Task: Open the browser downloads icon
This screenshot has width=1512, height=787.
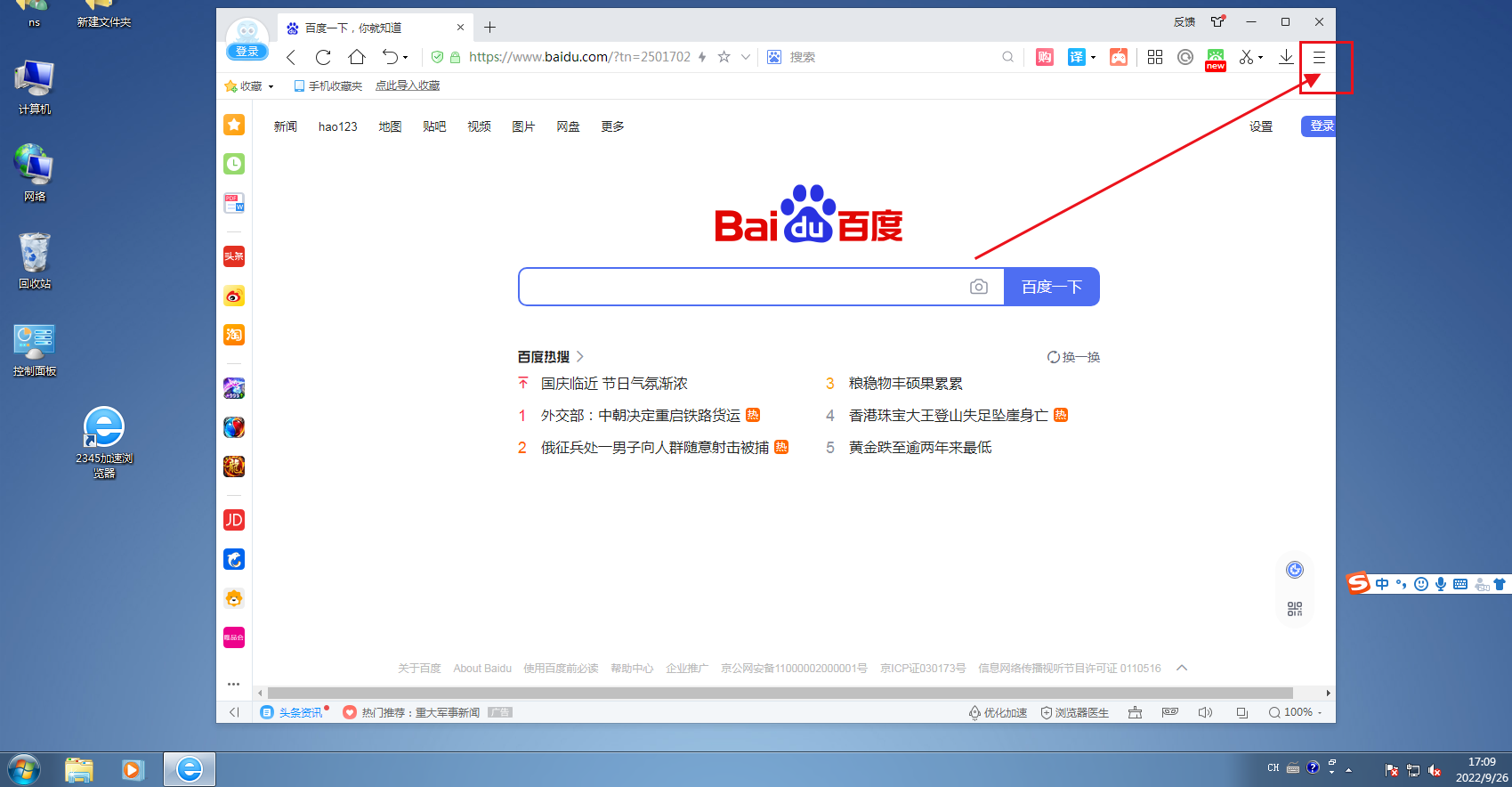Action: [x=1286, y=57]
